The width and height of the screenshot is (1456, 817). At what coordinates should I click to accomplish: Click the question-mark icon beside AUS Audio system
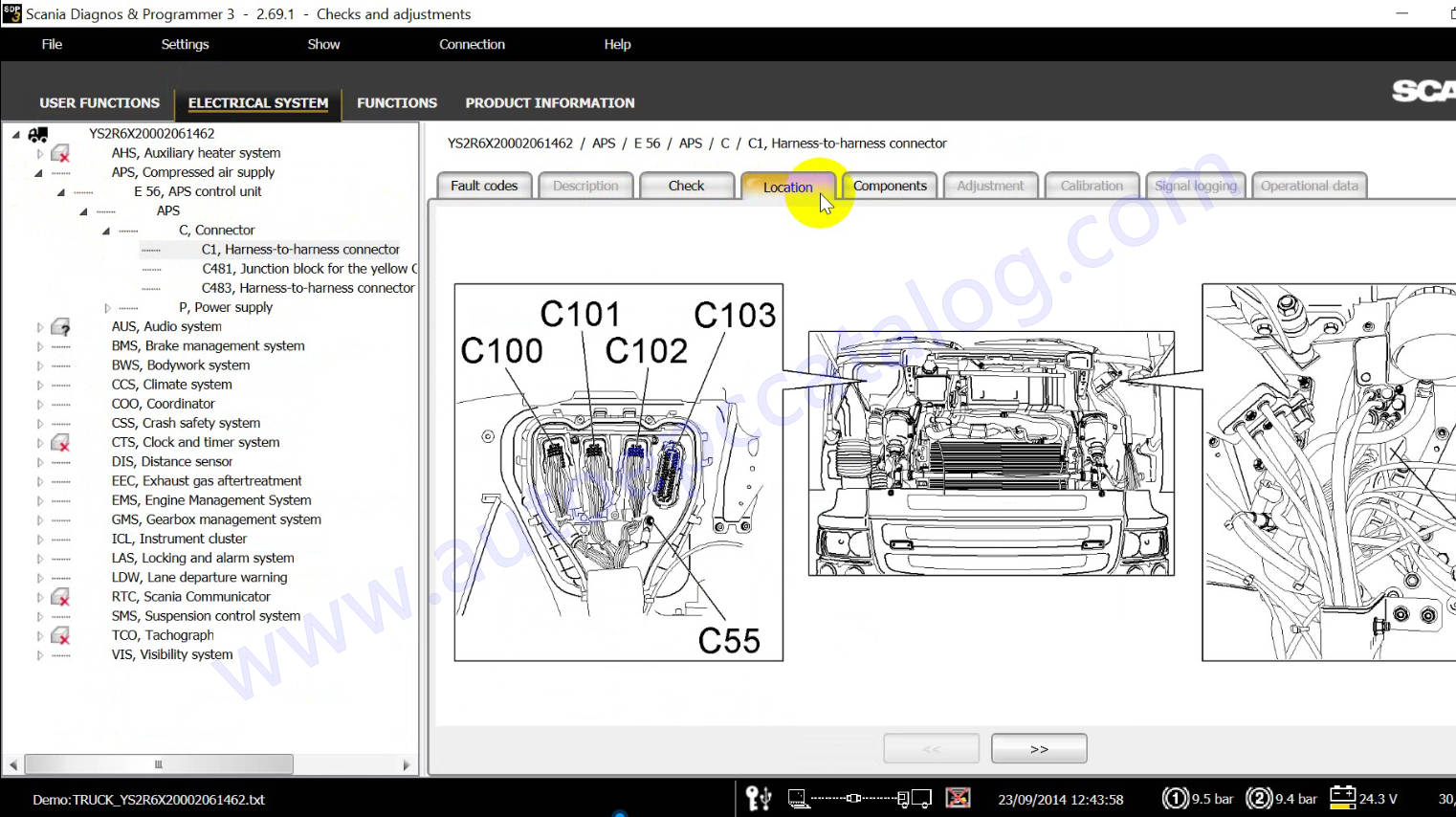pos(60,327)
